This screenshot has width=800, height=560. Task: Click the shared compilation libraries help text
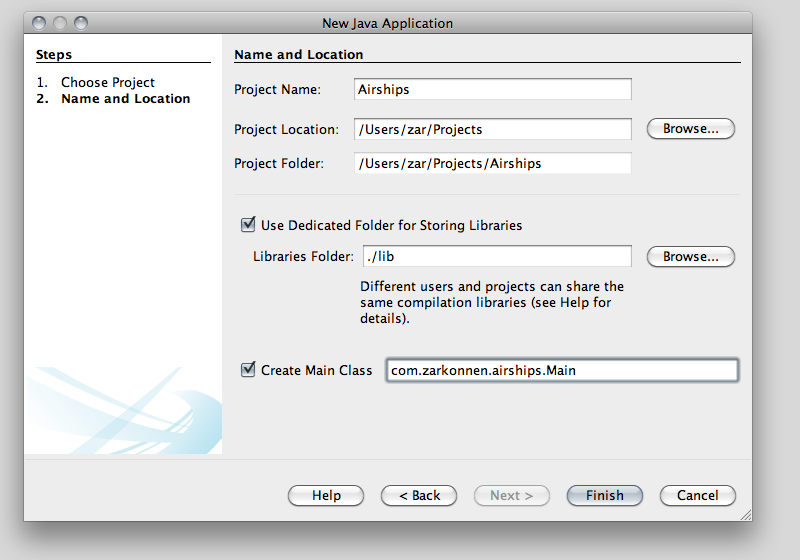click(x=492, y=302)
